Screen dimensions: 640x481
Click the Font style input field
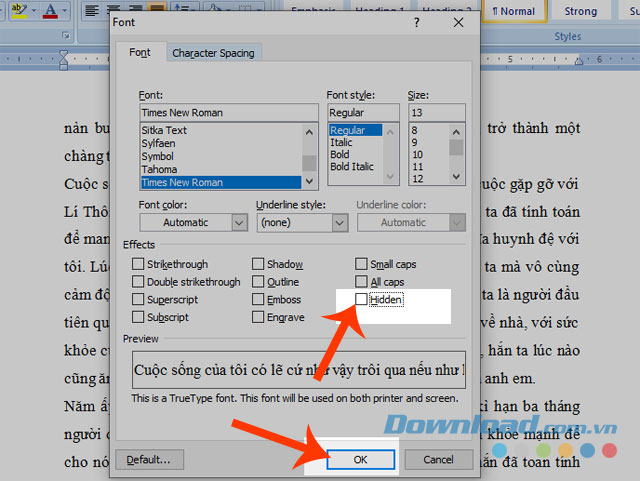tap(363, 113)
